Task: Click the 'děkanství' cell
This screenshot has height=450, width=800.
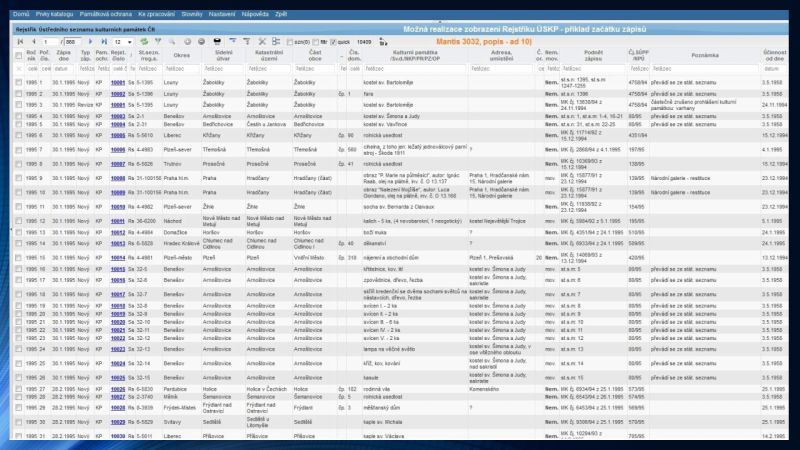Action: pos(374,243)
